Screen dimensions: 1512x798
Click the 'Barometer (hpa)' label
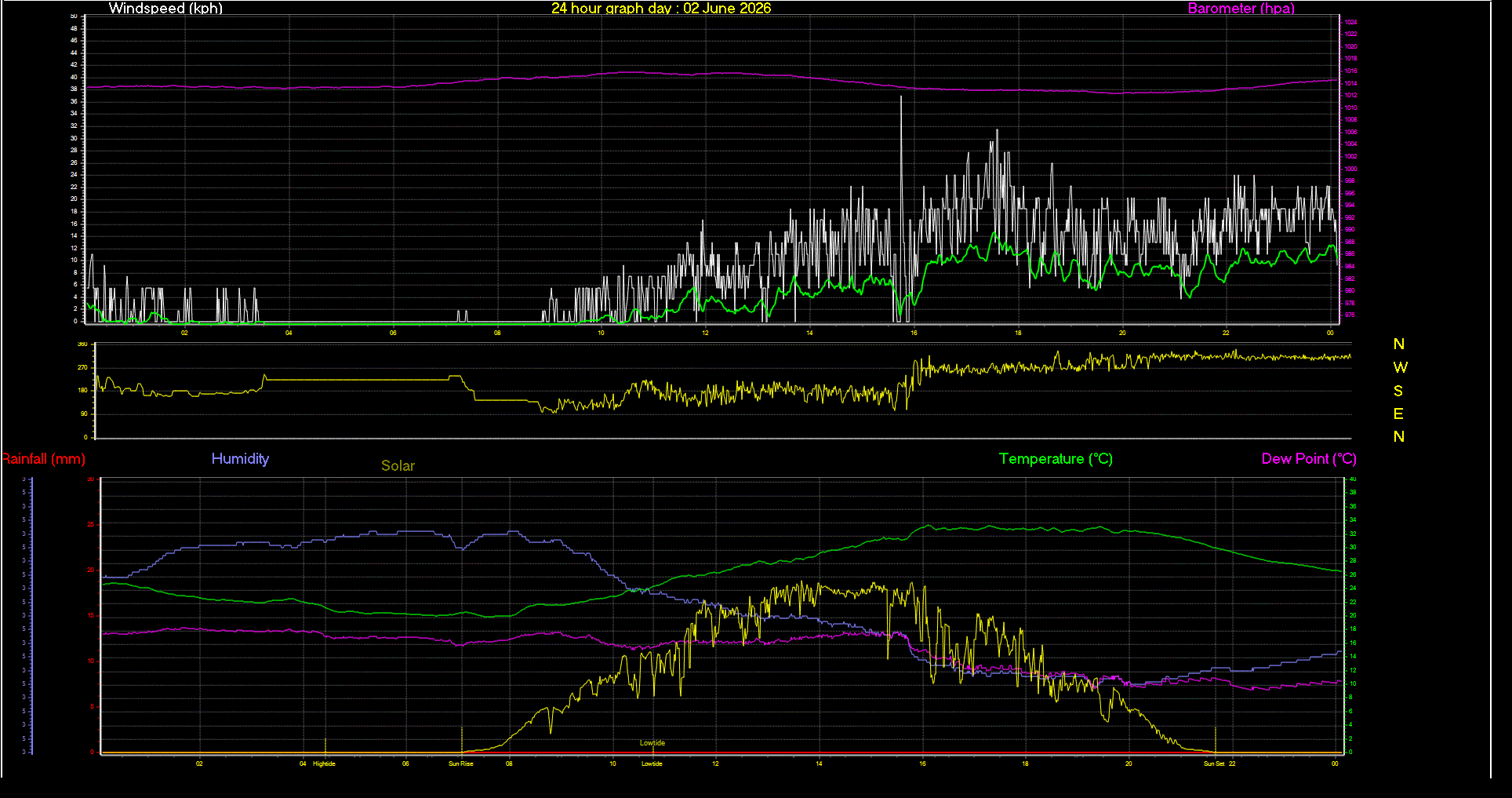click(x=1241, y=9)
